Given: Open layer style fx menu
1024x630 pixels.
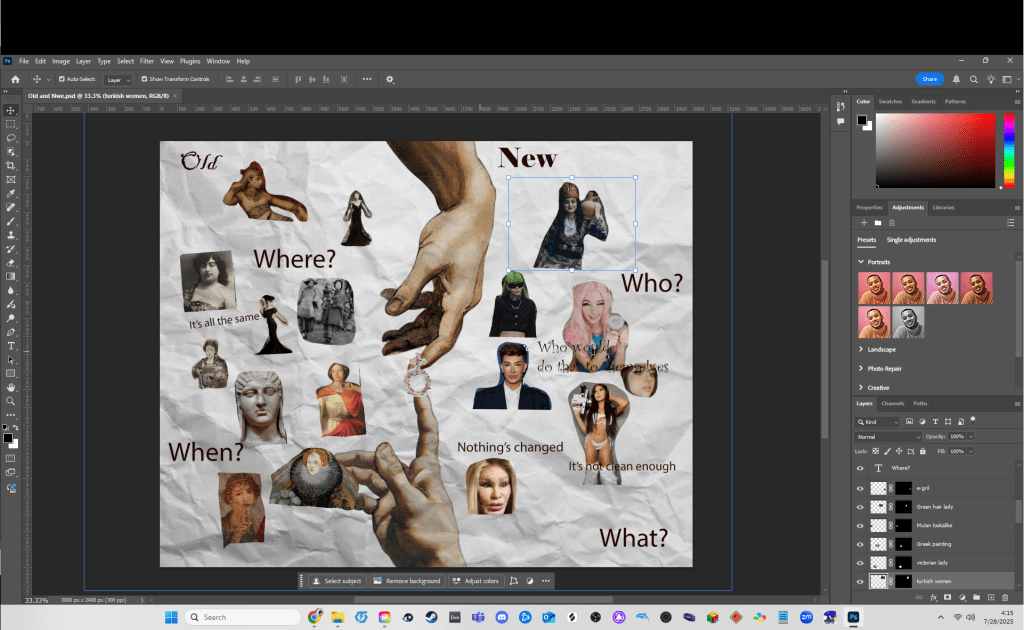Looking at the screenshot, I should 933,597.
